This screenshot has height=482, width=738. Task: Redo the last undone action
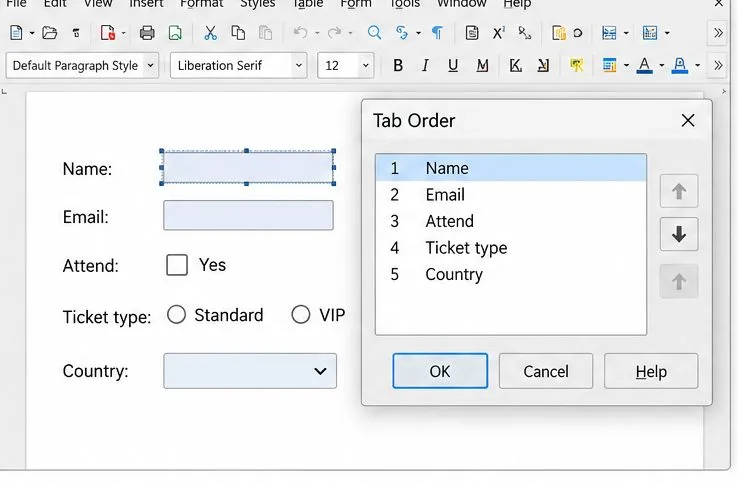pos(334,33)
